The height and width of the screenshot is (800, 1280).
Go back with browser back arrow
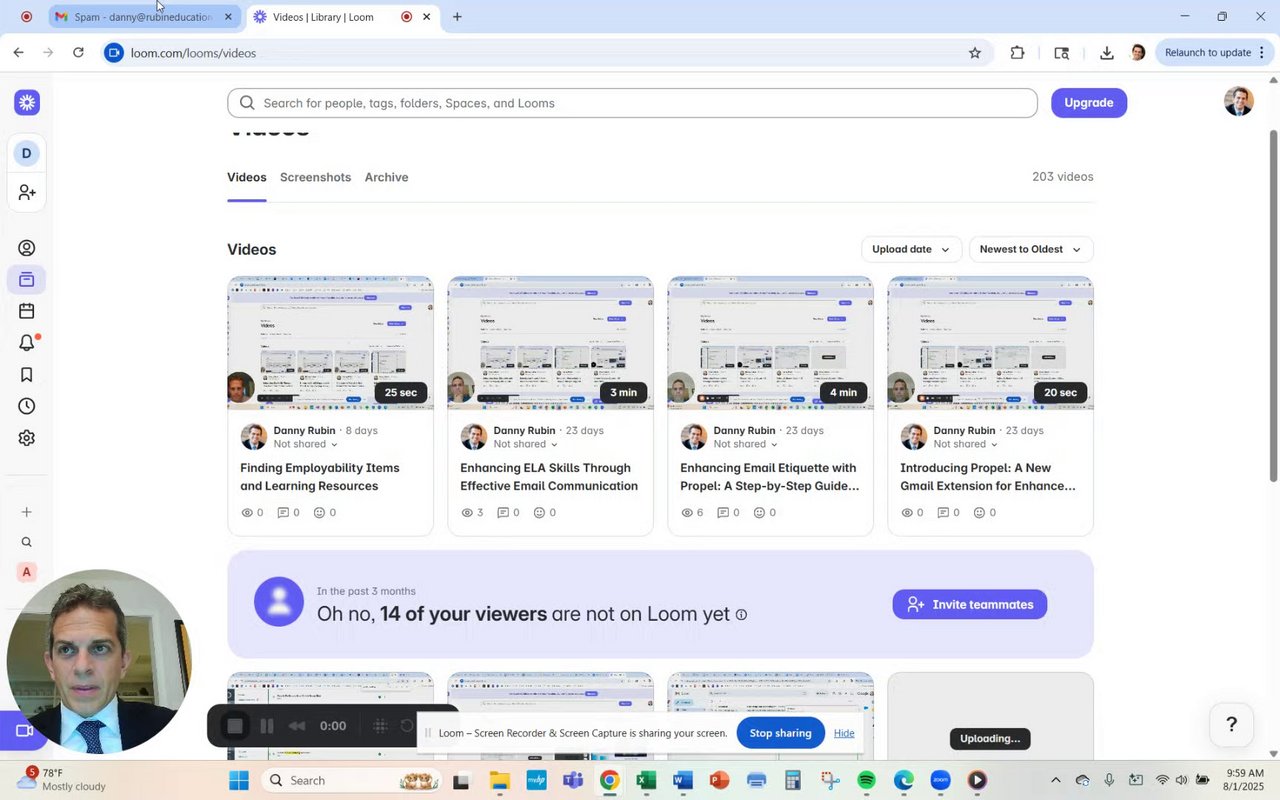click(x=18, y=52)
